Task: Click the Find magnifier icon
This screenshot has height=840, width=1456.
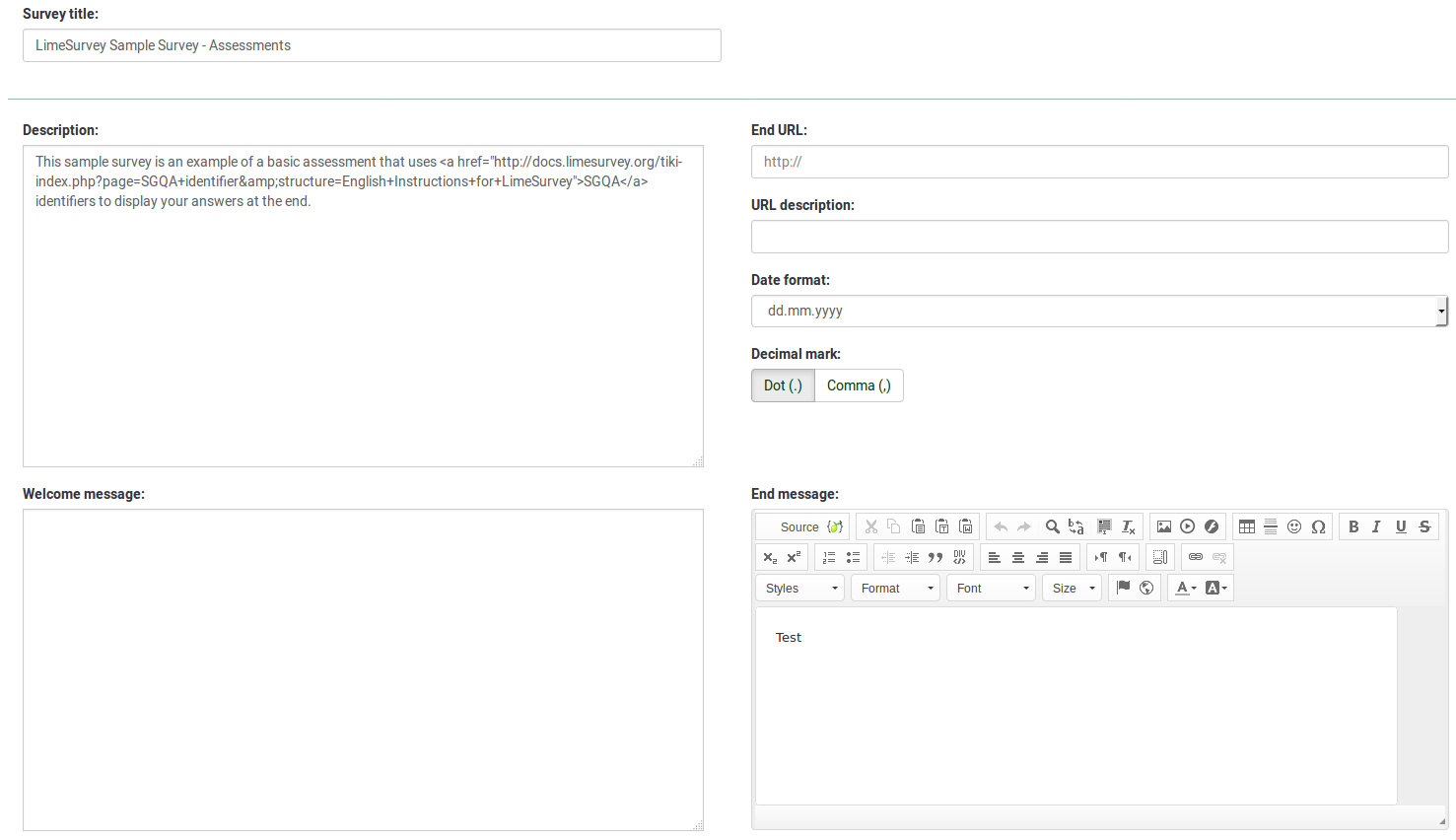Action: (x=1052, y=526)
